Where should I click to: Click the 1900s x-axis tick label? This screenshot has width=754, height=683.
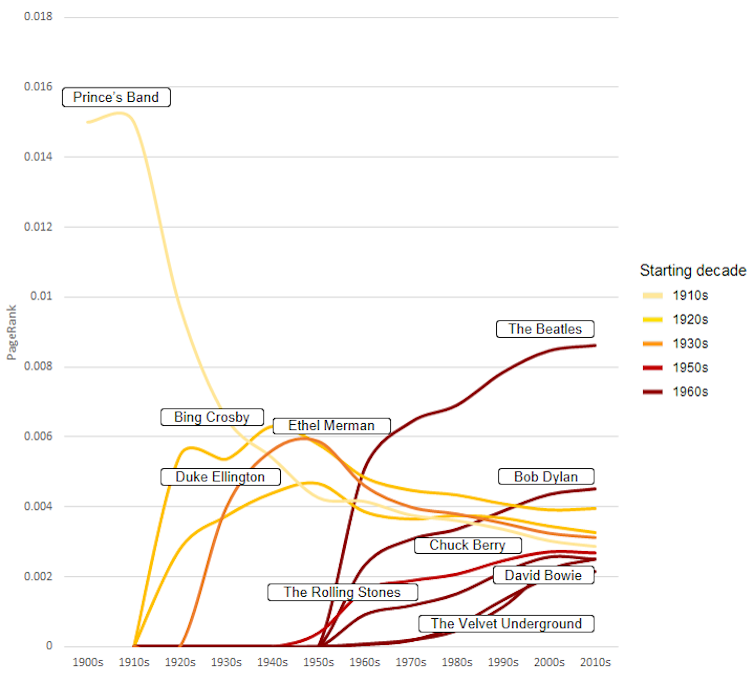pyautogui.click(x=88, y=662)
